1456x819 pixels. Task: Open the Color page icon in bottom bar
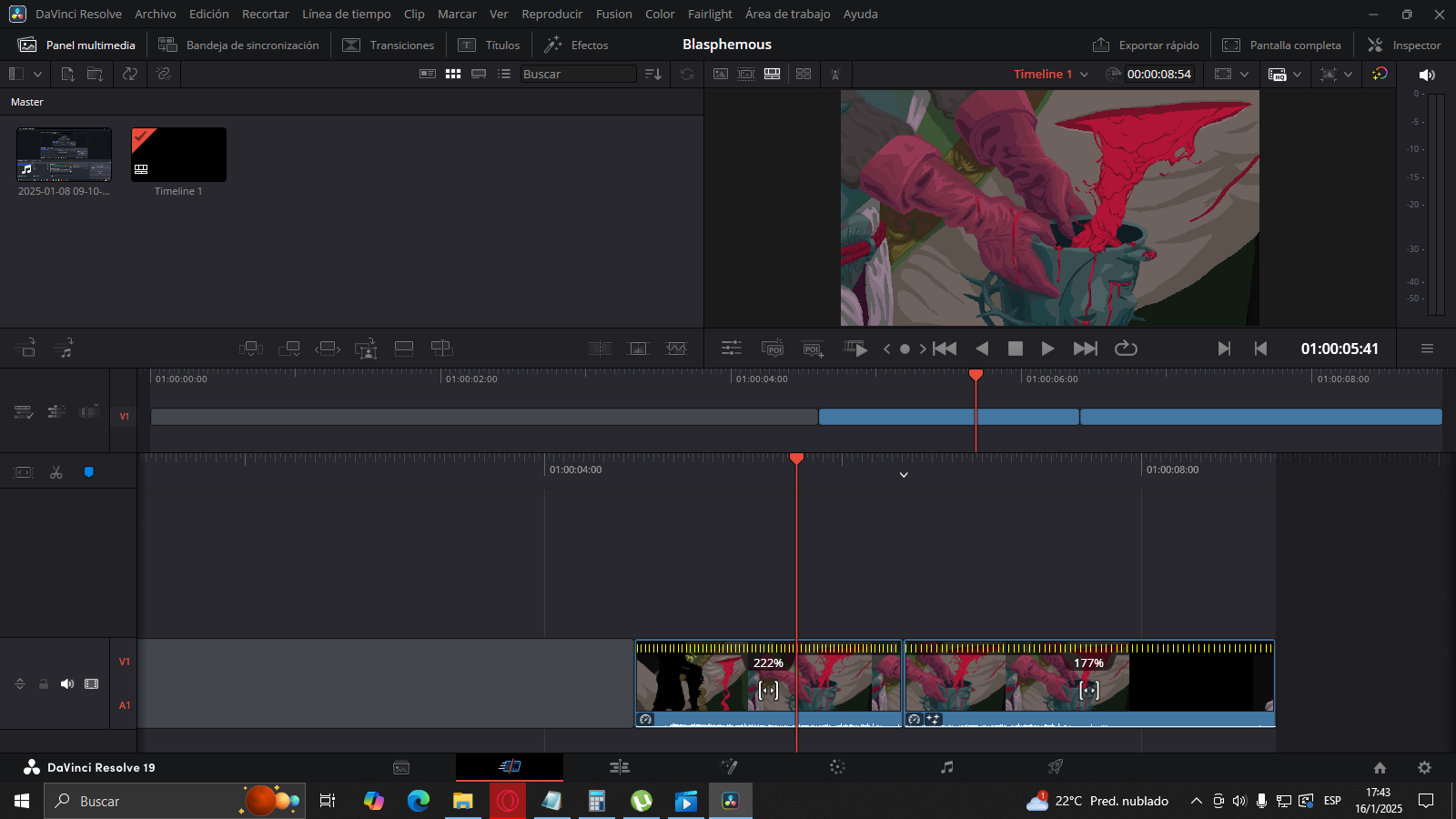coord(837,767)
